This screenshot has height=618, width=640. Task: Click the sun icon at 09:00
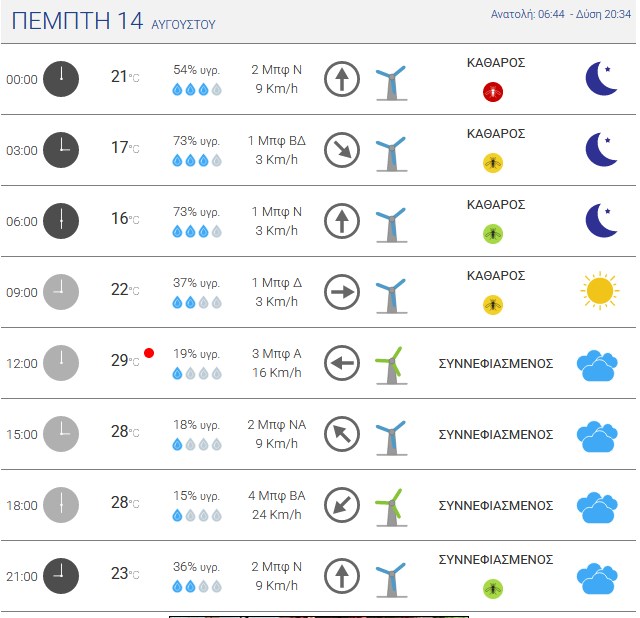[600, 291]
